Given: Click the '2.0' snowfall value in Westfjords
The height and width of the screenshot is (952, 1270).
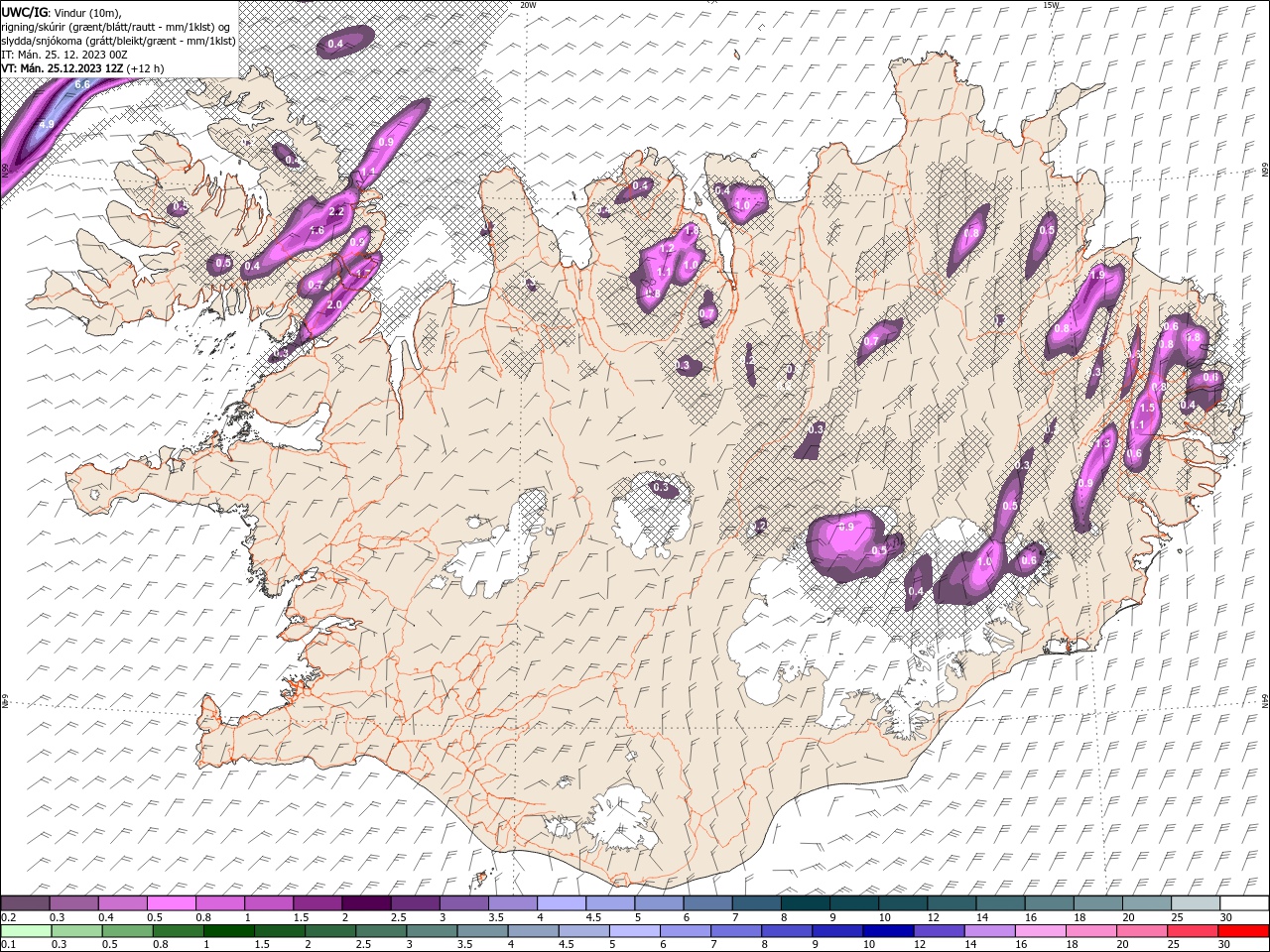Looking at the screenshot, I should click(x=334, y=304).
